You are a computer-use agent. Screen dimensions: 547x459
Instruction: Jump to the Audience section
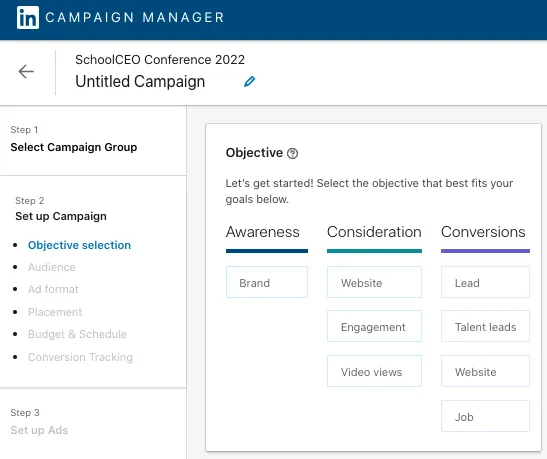52,267
